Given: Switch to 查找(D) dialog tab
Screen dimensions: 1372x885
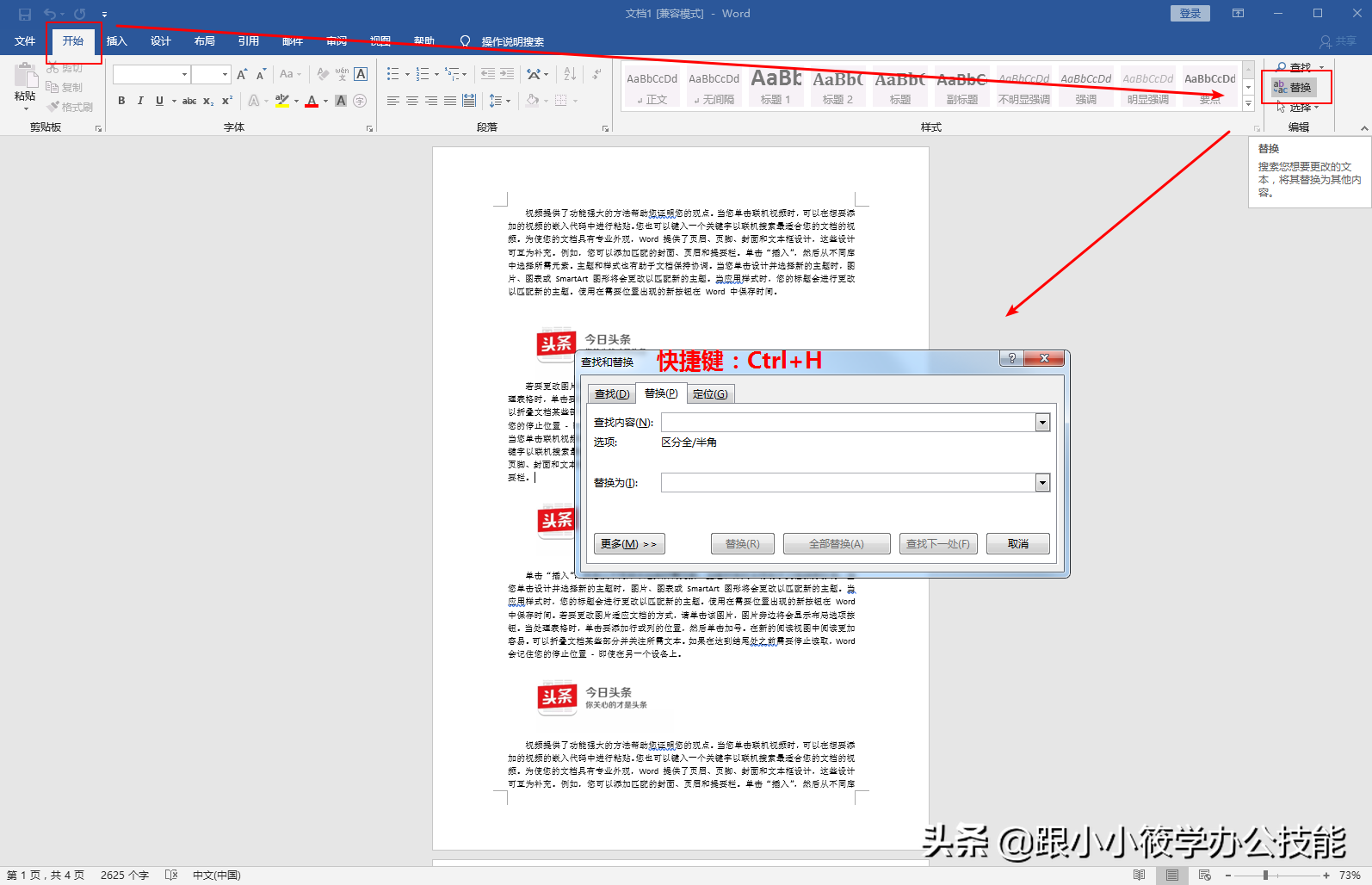Looking at the screenshot, I should click(612, 394).
